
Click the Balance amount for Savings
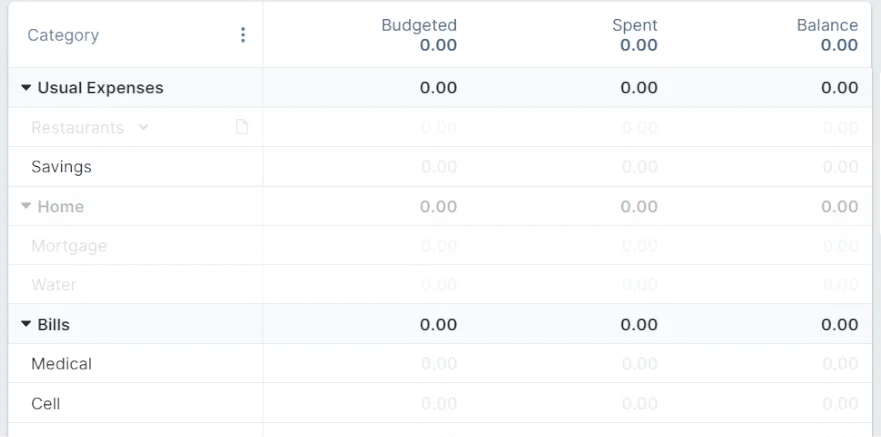(839, 167)
